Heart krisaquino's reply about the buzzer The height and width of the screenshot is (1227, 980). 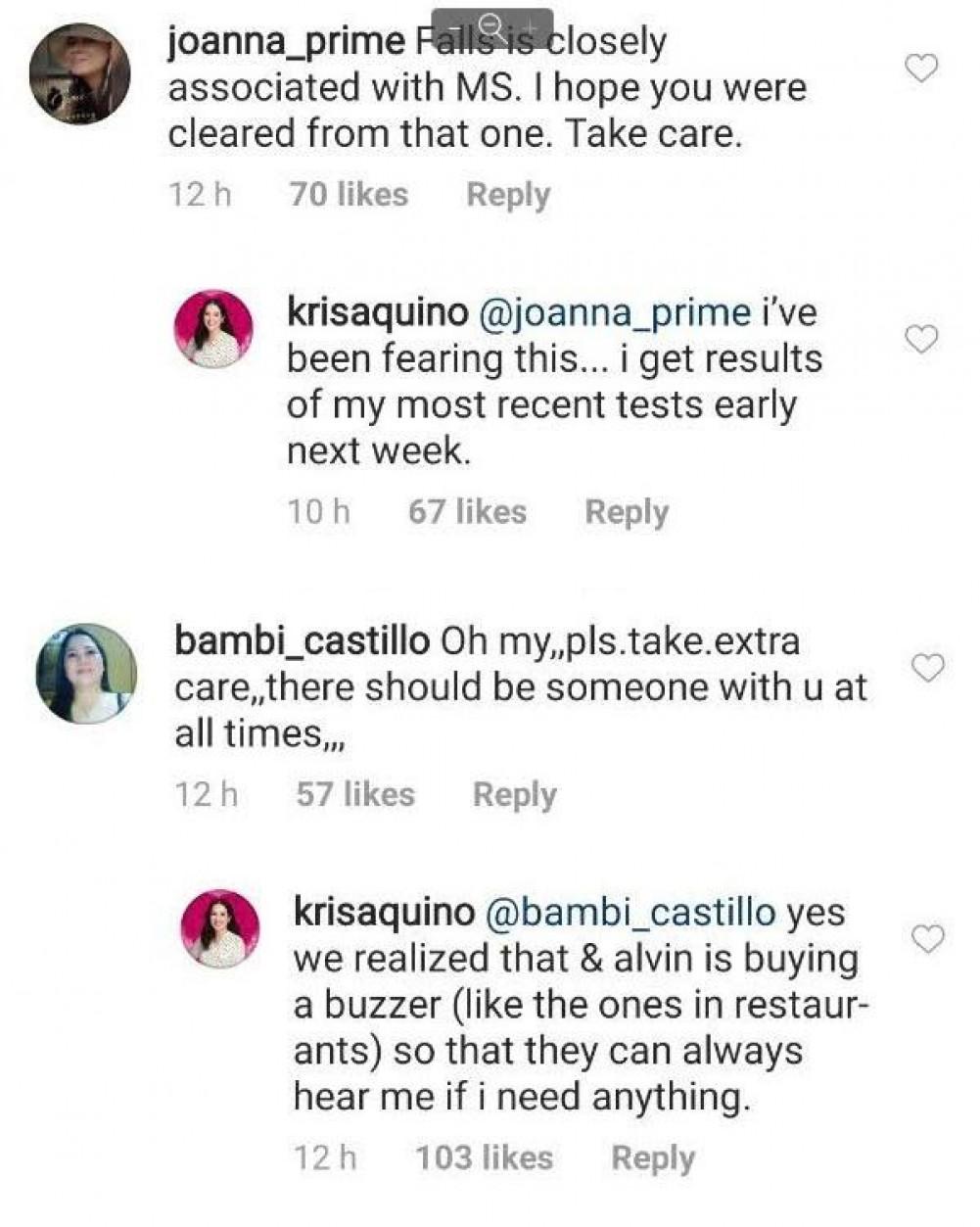(927, 938)
